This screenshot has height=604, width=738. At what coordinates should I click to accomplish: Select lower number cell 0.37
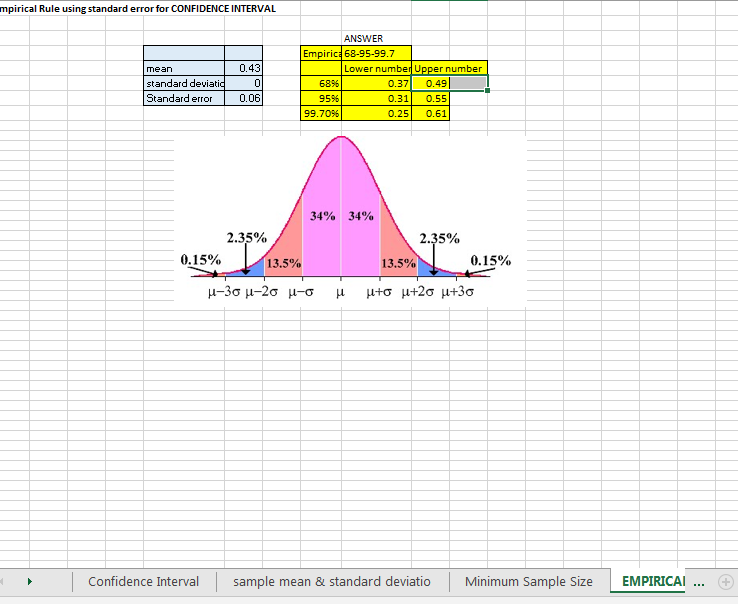point(376,83)
